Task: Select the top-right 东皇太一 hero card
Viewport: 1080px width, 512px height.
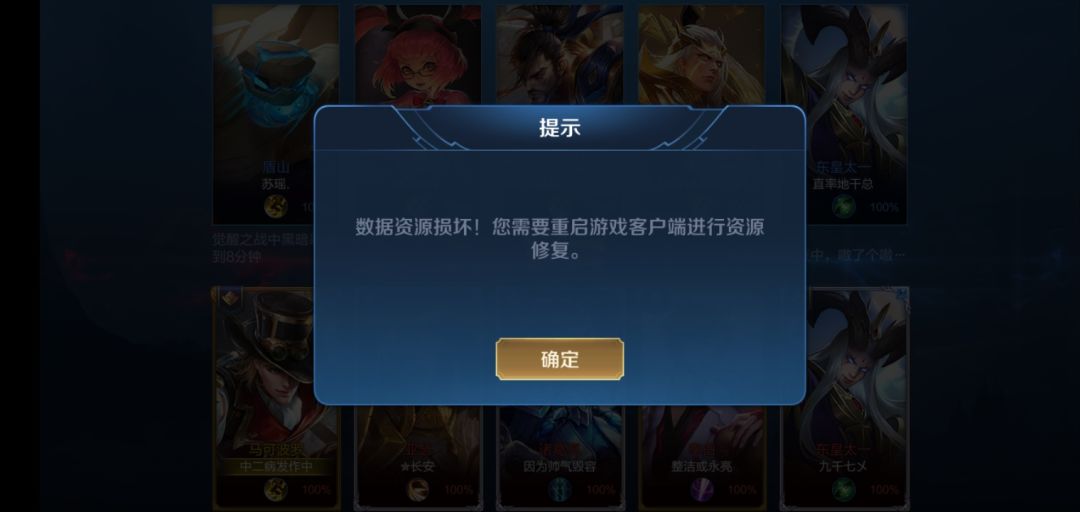Action: [844, 114]
